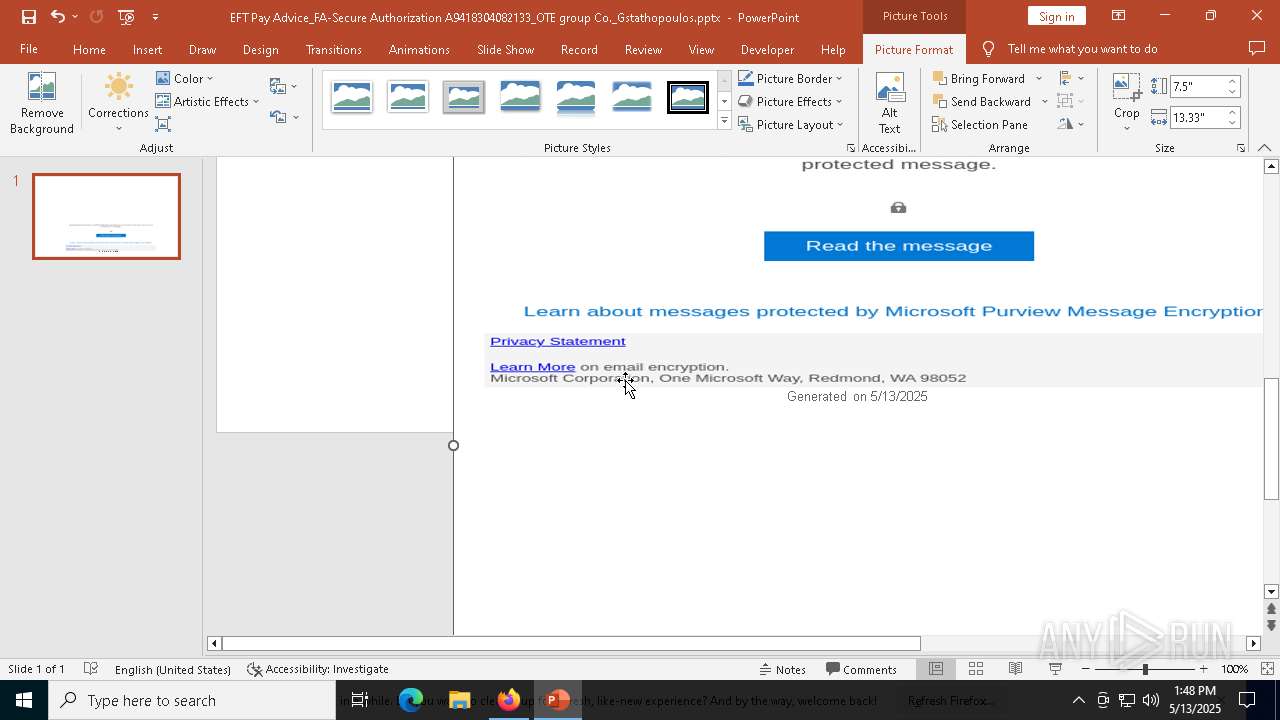
Task: Open Size dialog launcher
Action: tap(1241, 148)
